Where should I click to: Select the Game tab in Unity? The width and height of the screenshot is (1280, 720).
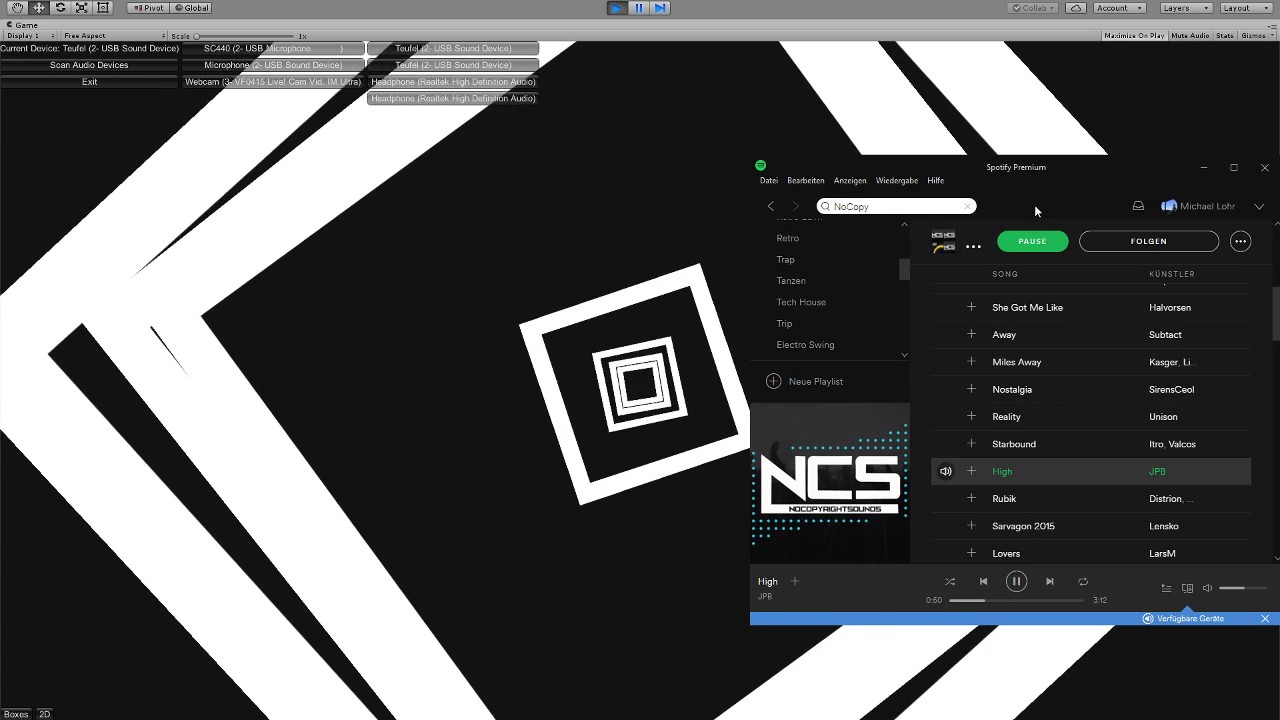pyautogui.click(x=23, y=24)
